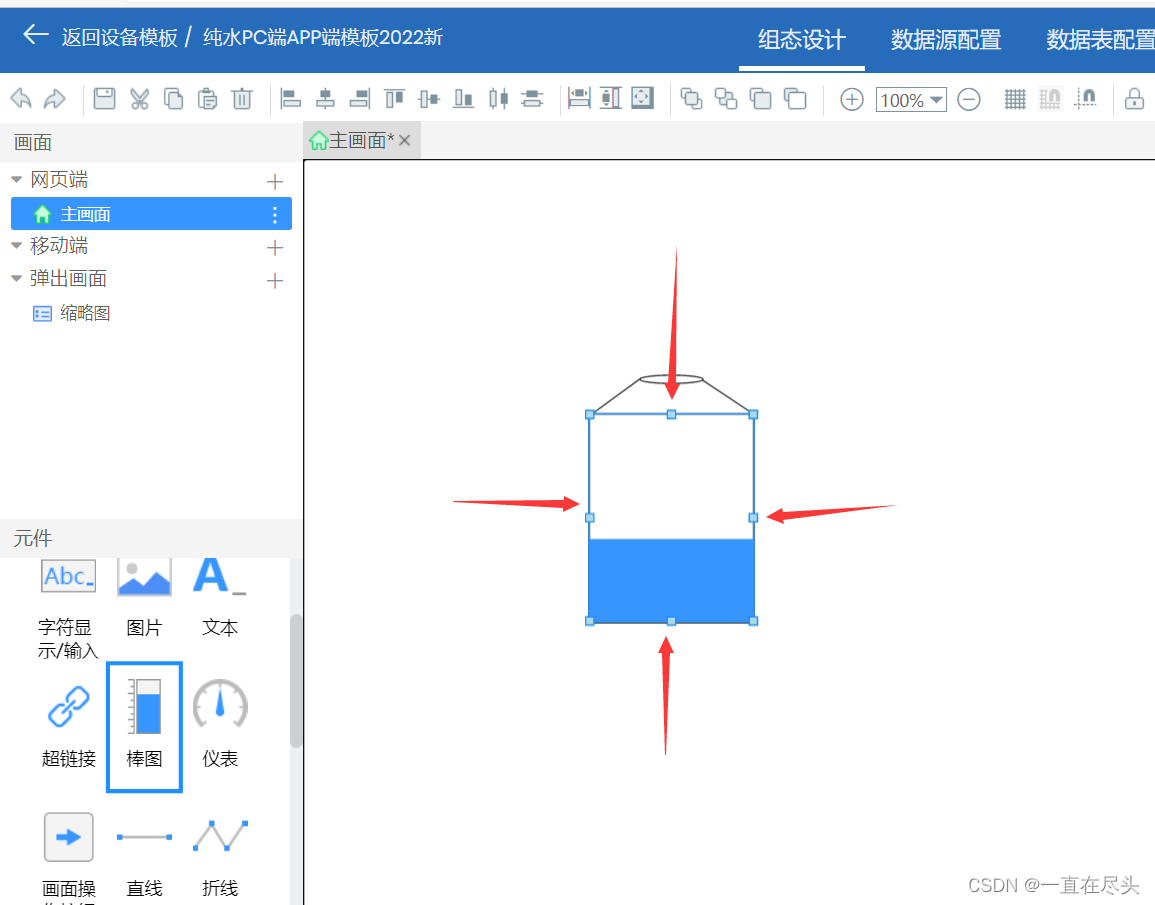Select the 超链接 hyperlink element
Image resolution: width=1155 pixels, height=905 pixels.
68,705
